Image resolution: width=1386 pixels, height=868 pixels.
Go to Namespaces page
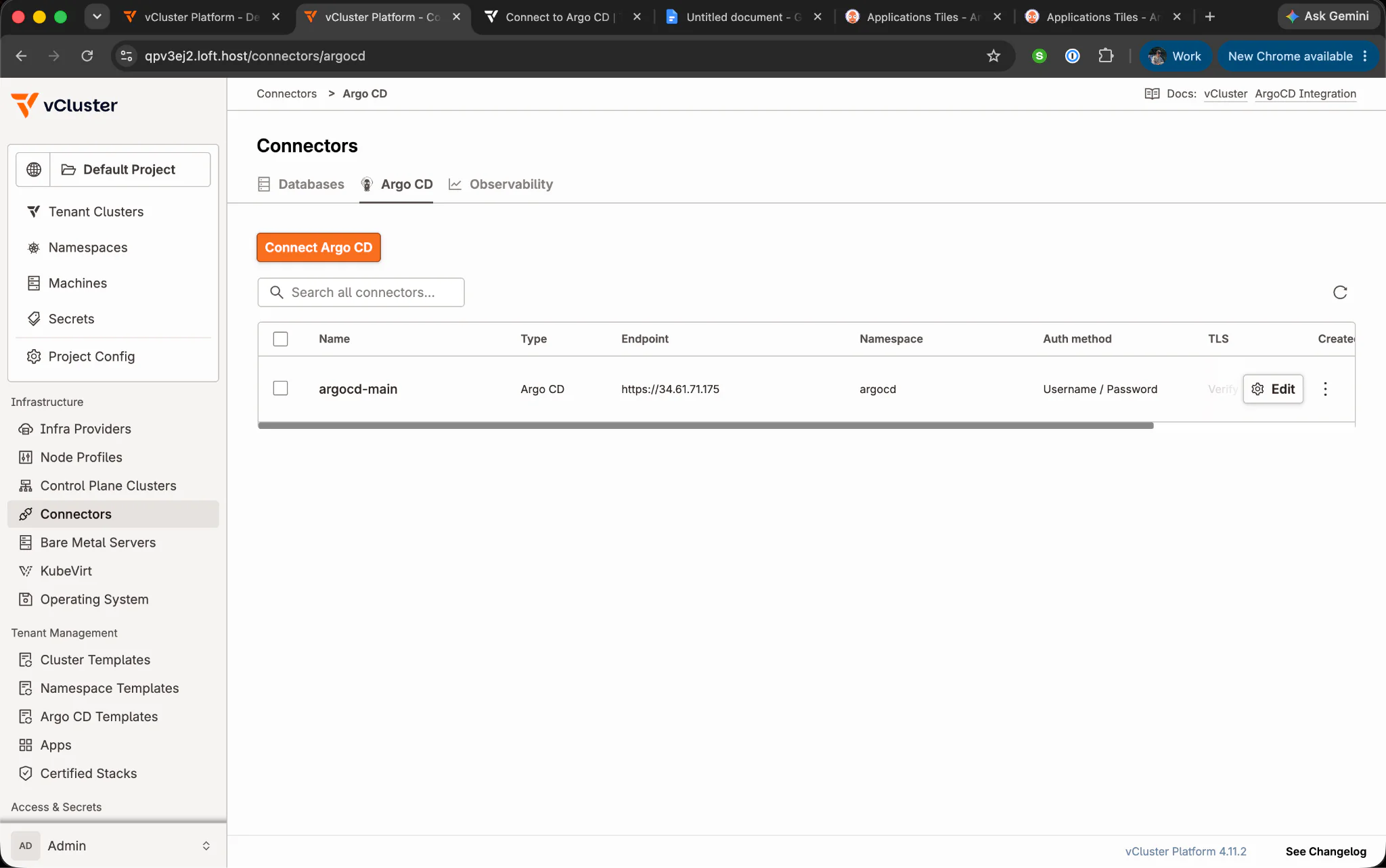click(x=87, y=248)
